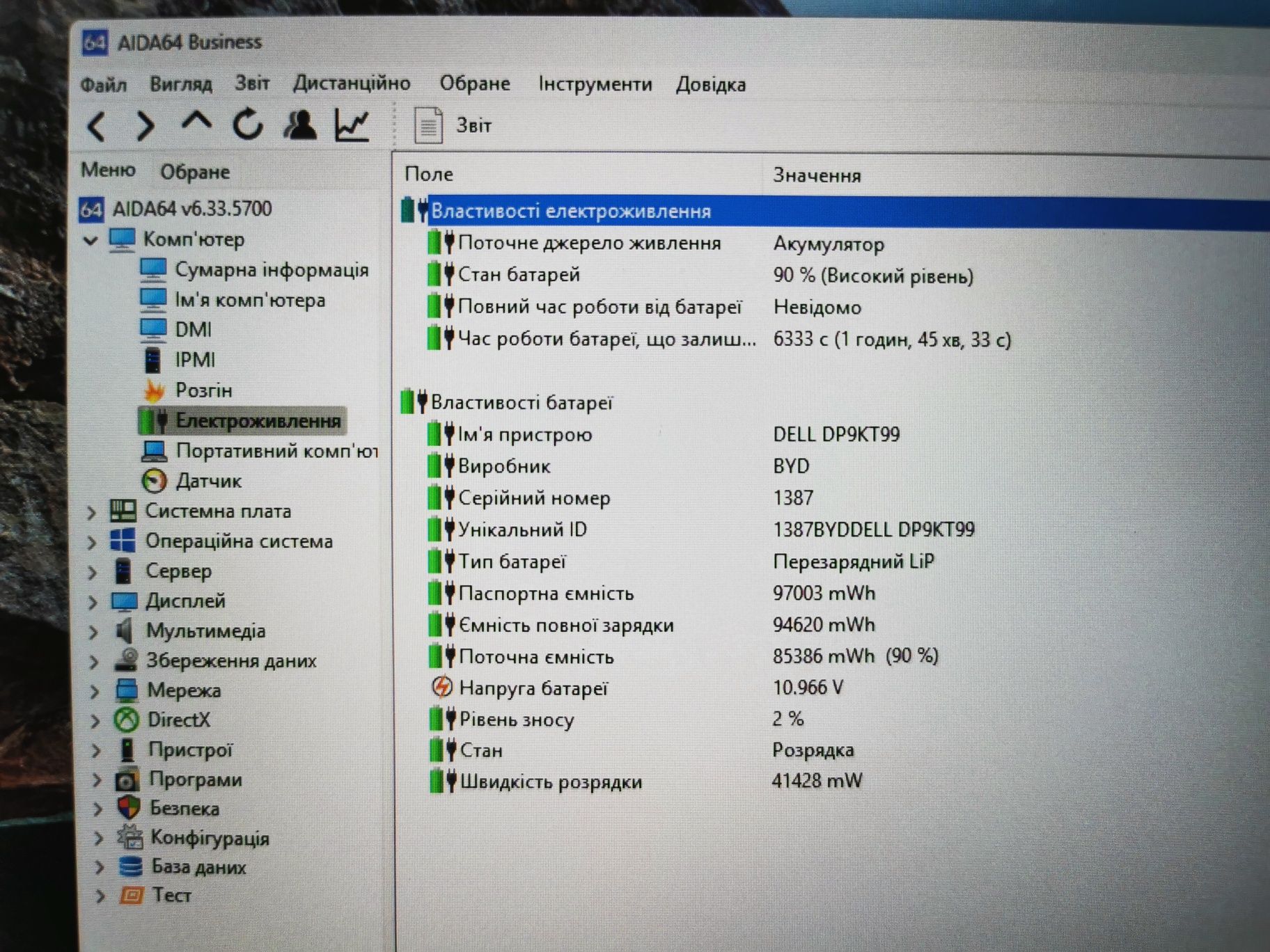Select Портативний комп'ютер tree item
1270x952 pixels.
pyautogui.click(x=259, y=451)
